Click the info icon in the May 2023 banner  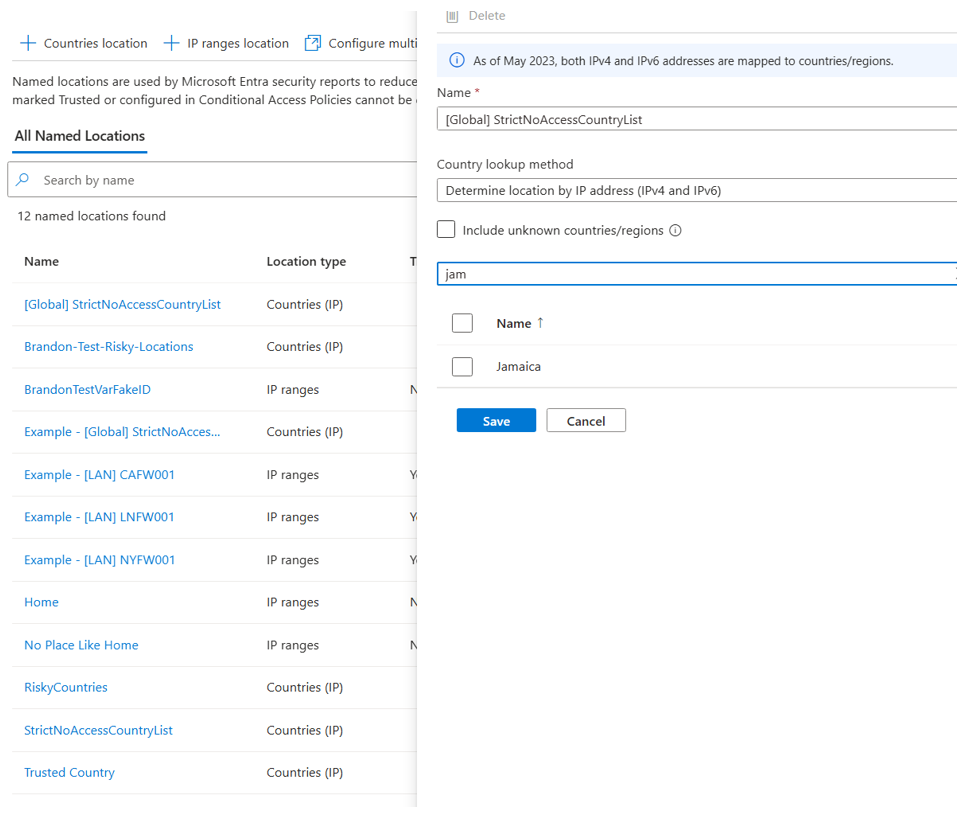(457, 60)
